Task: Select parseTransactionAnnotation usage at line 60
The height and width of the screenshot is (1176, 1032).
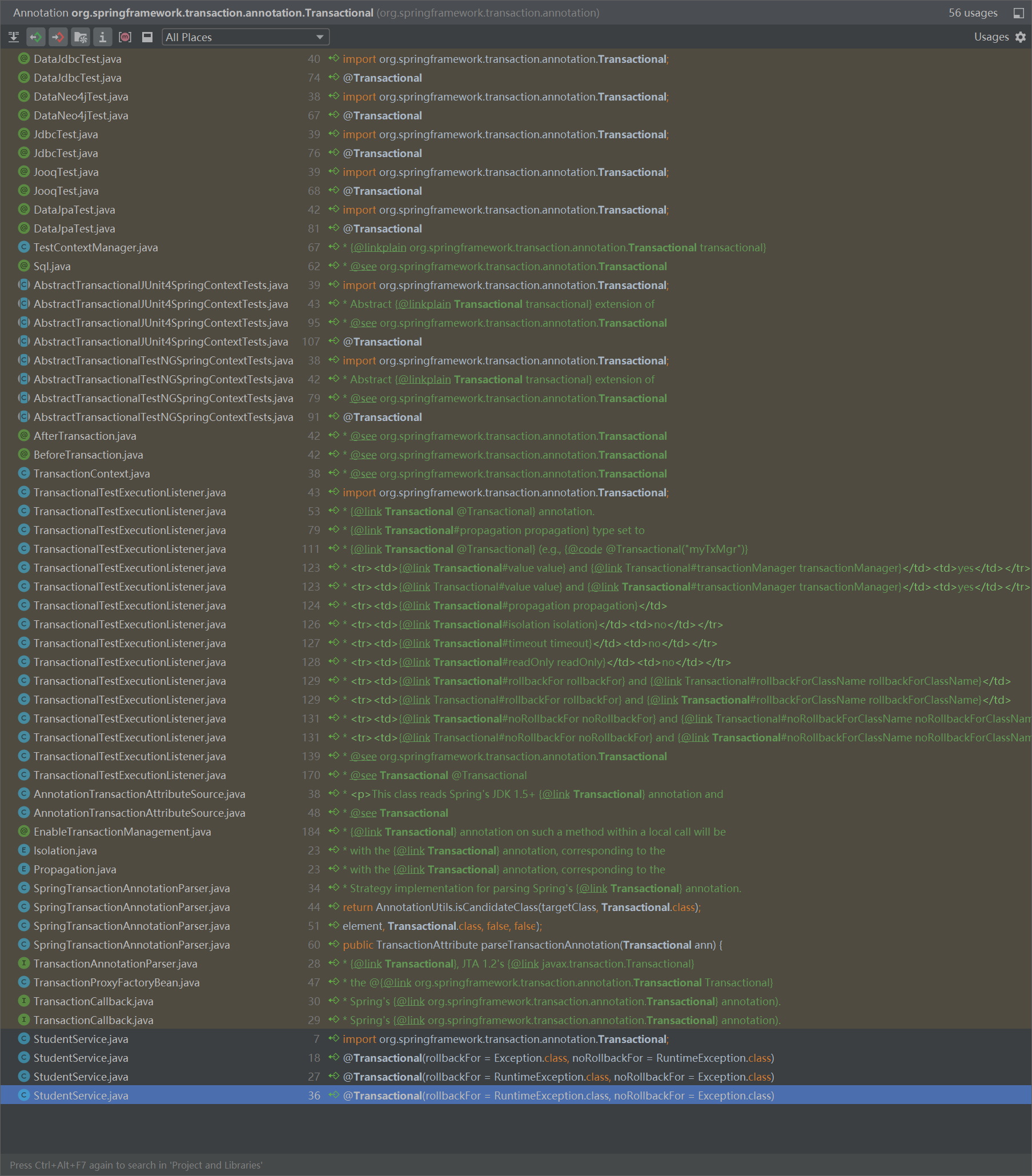Action: (x=516, y=945)
